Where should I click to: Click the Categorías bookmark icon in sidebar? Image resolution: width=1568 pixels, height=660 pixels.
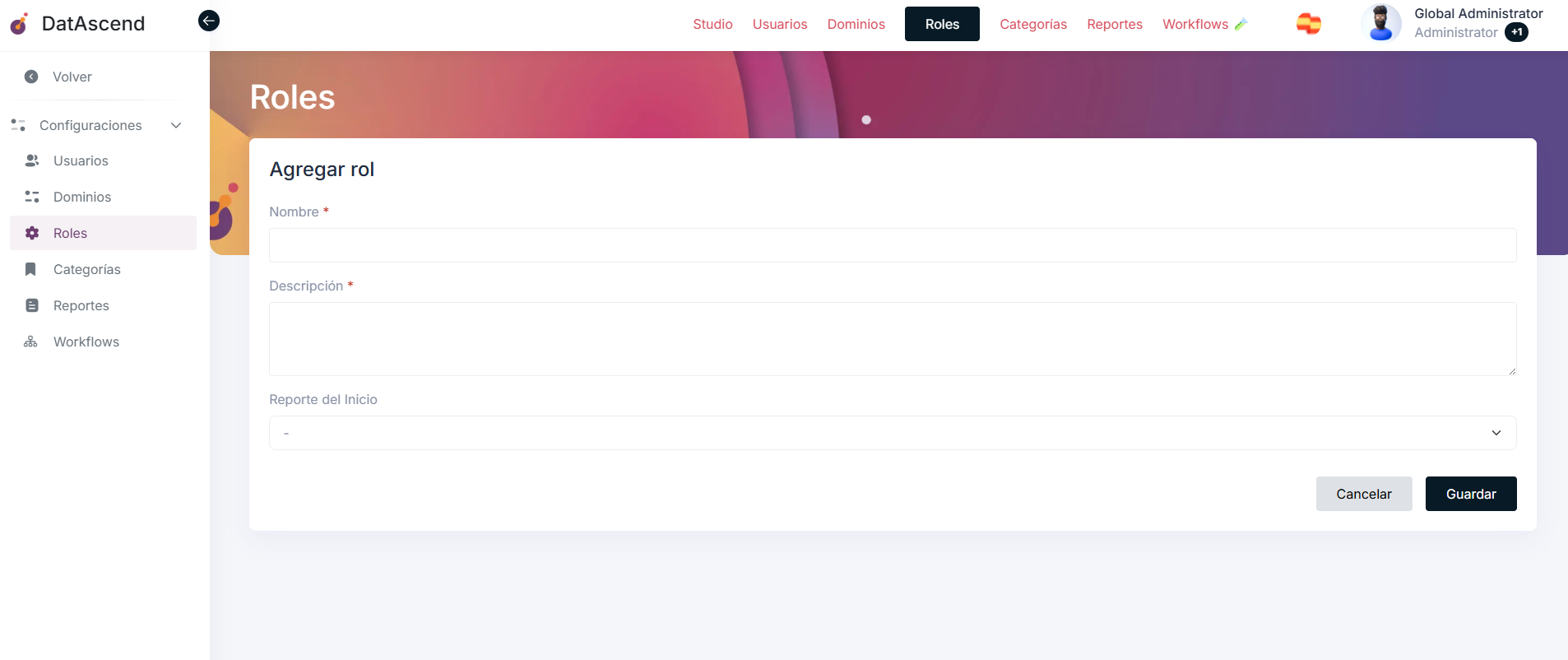pyautogui.click(x=31, y=269)
